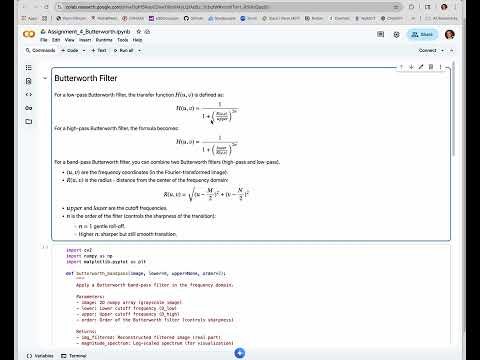Open the Tools menu
The image size is (480, 360).
click(122, 40)
